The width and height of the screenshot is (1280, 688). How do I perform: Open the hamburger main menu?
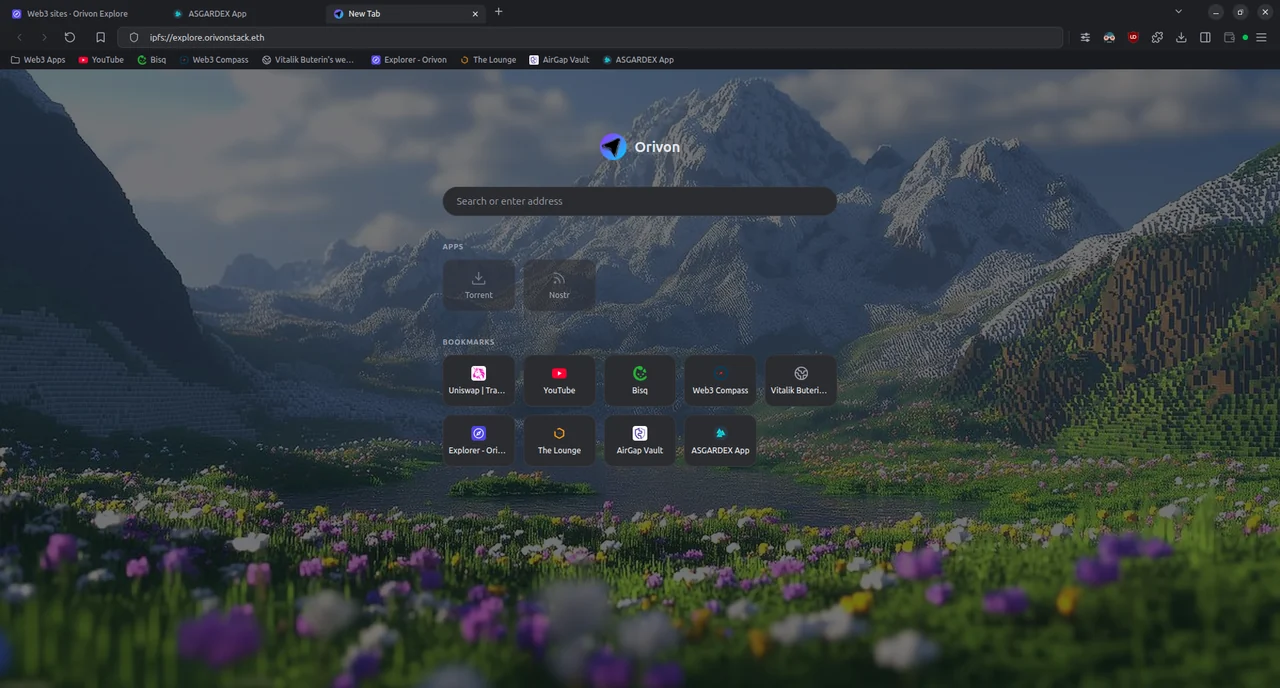coord(1261,37)
